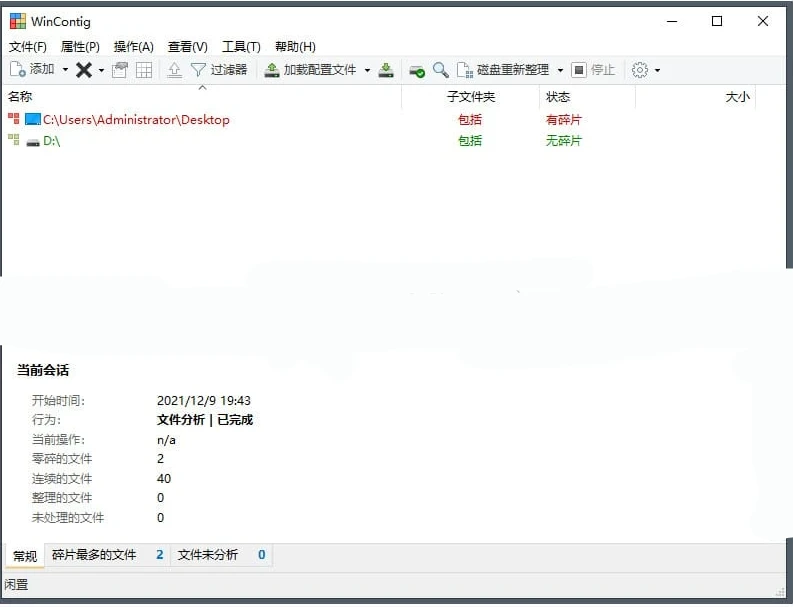Image resolution: width=793 pixels, height=607 pixels.
Task: Click green fragment icon of D:\ row
Action: (x=14, y=140)
